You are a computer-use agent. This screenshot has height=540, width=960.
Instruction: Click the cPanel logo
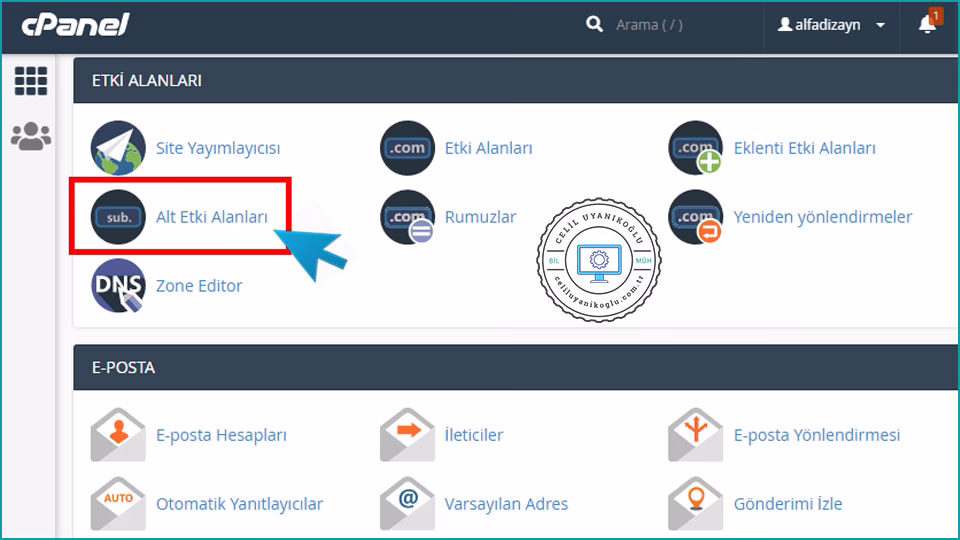click(75, 25)
